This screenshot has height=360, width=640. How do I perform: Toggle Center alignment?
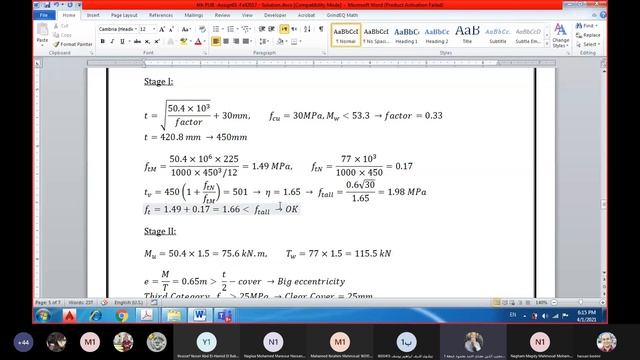tap(226, 41)
